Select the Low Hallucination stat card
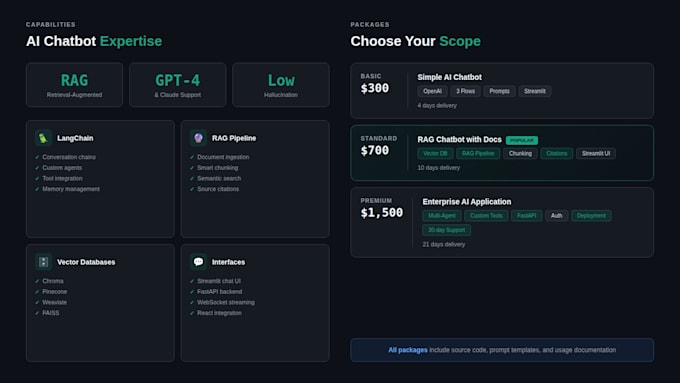 pyautogui.click(x=281, y=85)
